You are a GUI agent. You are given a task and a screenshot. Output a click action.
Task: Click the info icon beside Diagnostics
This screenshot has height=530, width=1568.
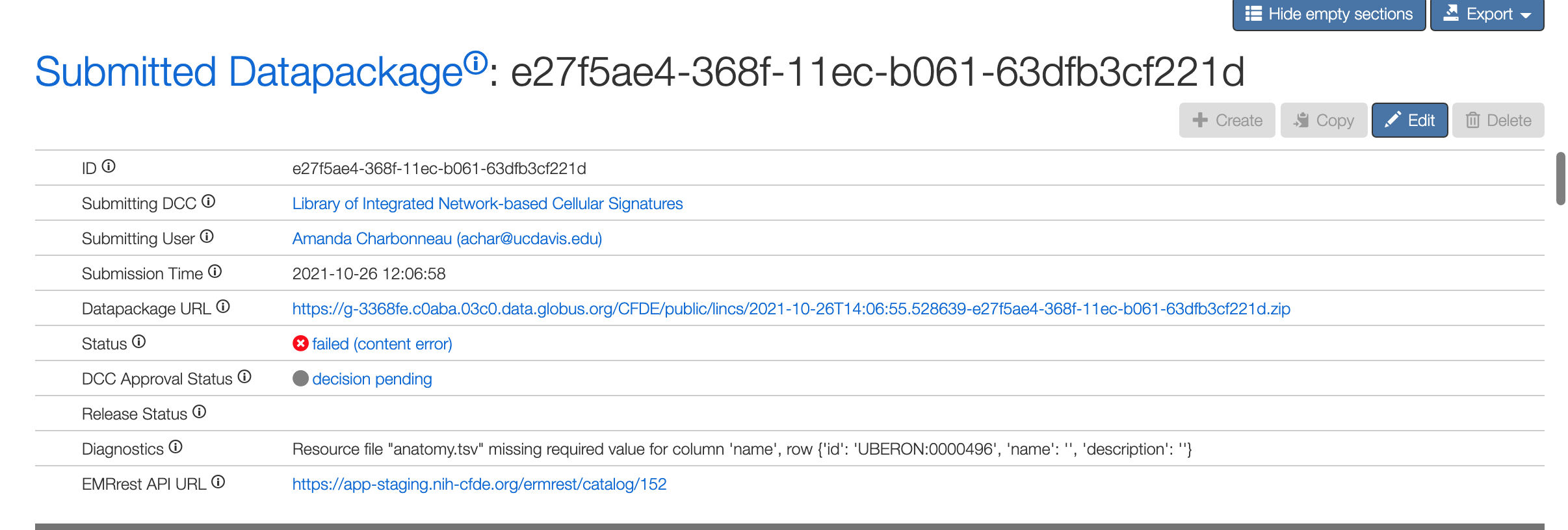tap(174, 446)
